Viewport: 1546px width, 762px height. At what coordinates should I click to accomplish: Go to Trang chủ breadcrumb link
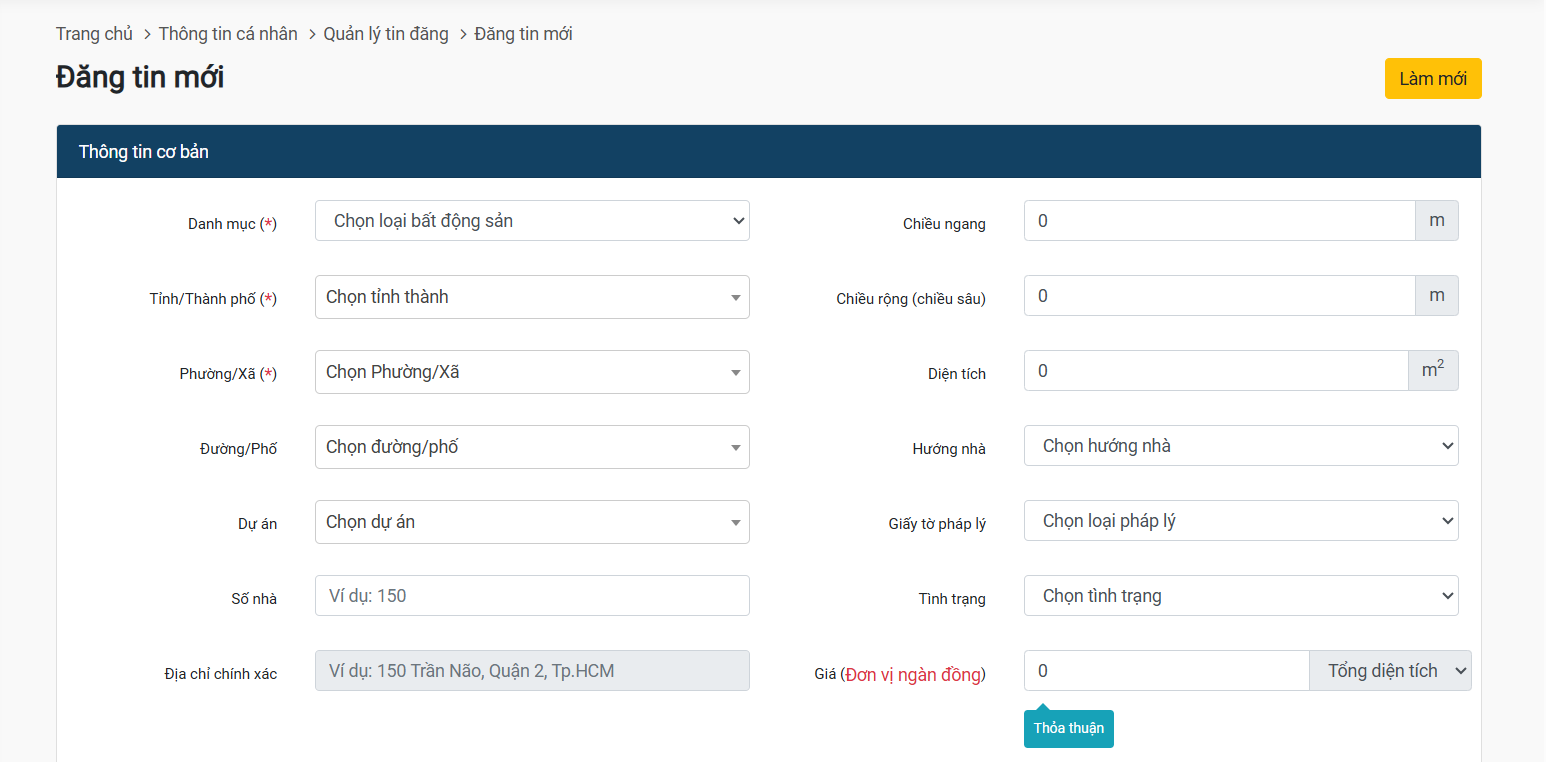(x=94, y=34)
